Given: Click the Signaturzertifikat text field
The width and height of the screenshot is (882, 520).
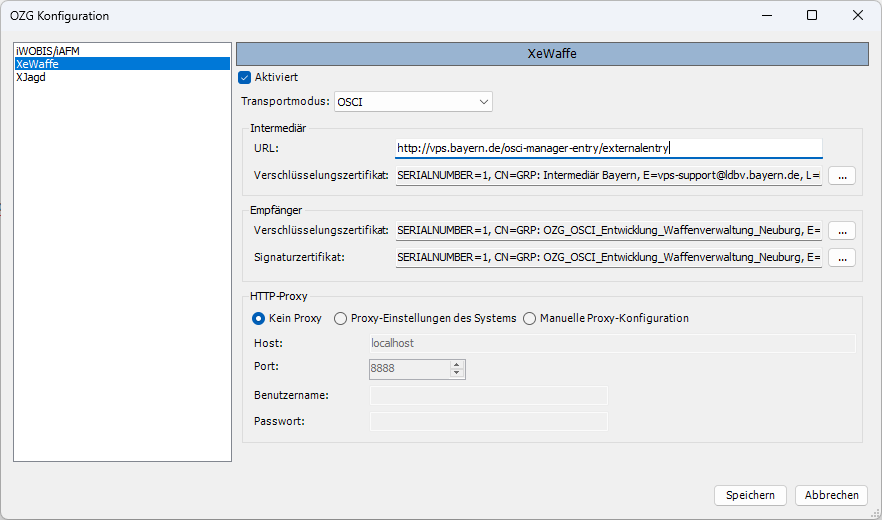Looking at the screenshot, I should coord(608,258).
